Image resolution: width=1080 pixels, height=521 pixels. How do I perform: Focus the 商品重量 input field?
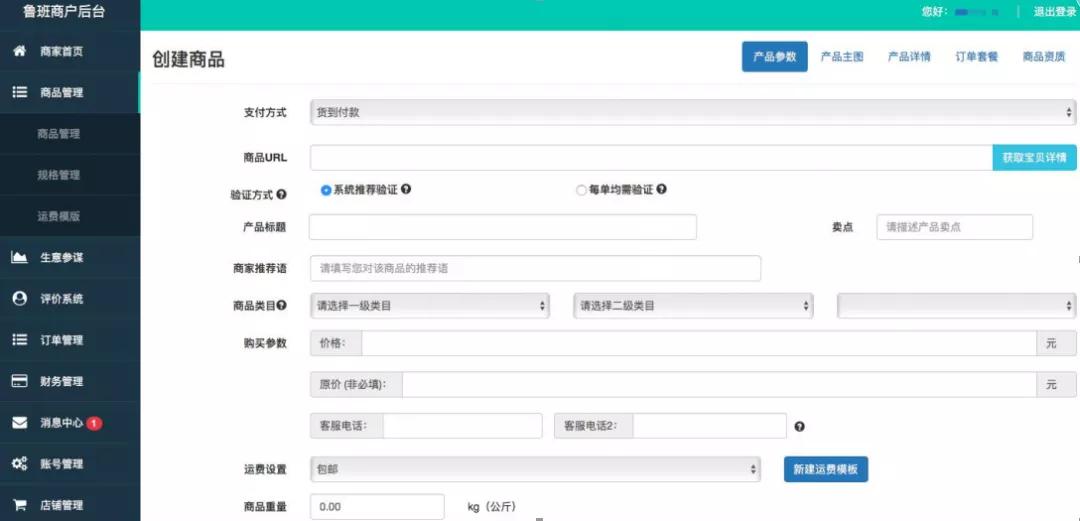(x=377, y=507)
